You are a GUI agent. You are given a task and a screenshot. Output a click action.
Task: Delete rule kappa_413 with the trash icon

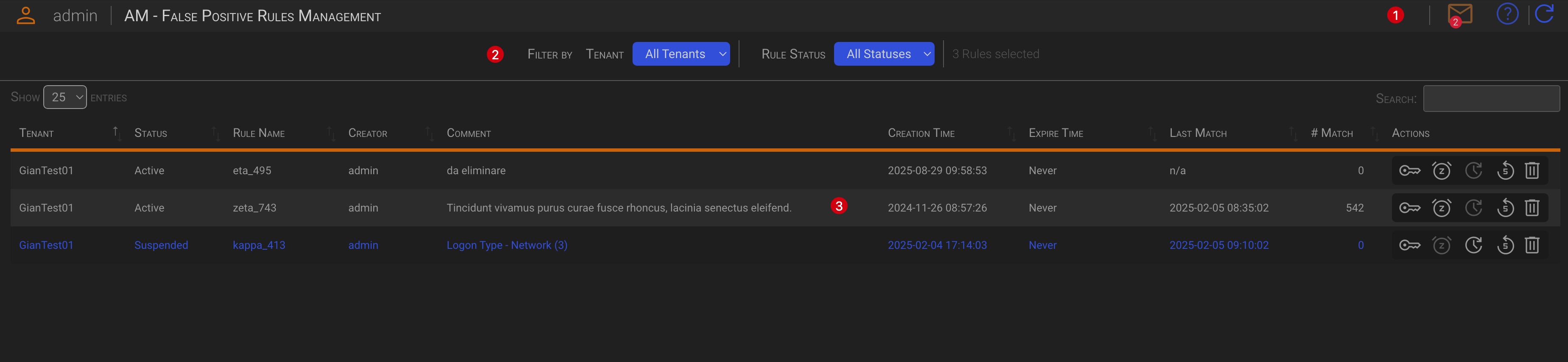click(1532, 245)
